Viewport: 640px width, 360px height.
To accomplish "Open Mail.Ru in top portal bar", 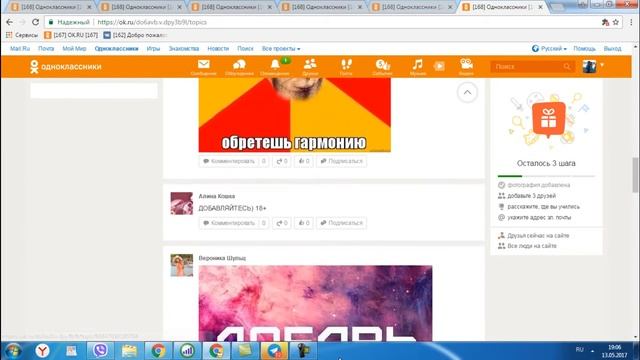I will 20,49.
